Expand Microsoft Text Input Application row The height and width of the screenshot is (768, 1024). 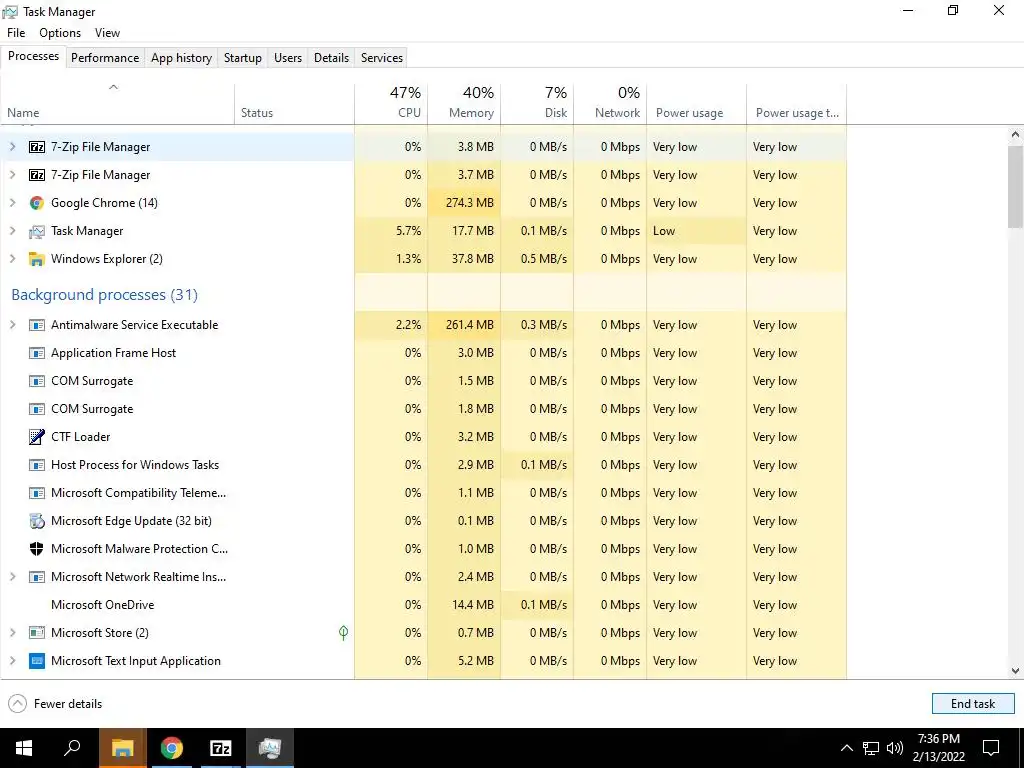tap(12, 661)
